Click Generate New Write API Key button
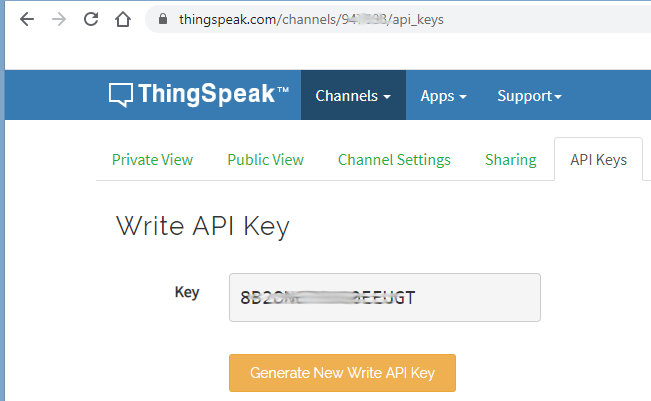The image size is (651, 401). (342, 373)
